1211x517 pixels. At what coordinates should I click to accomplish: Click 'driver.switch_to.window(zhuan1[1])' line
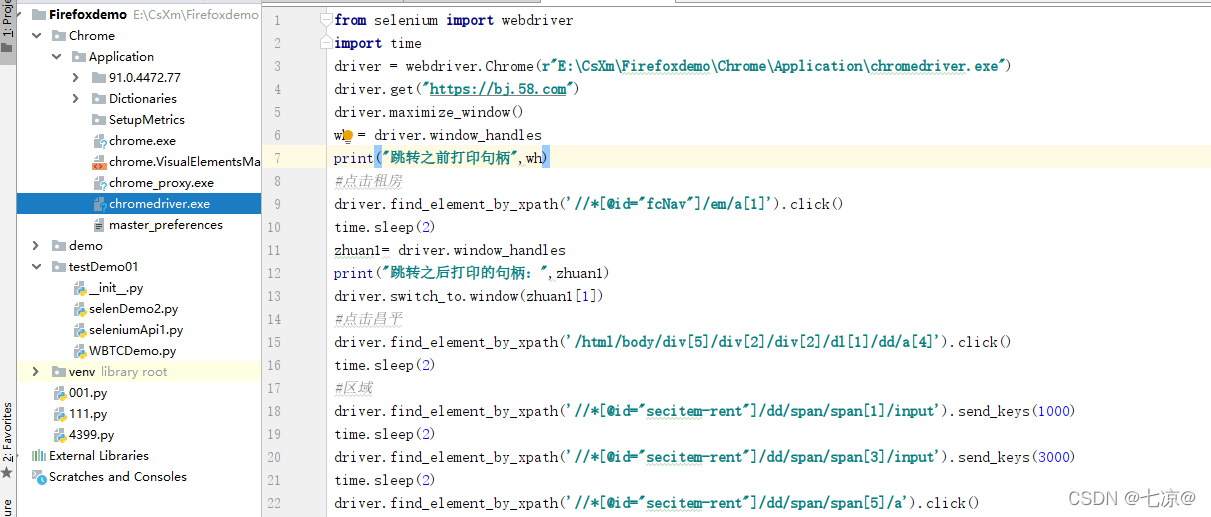pyautogui.click(x=470, y=296)
